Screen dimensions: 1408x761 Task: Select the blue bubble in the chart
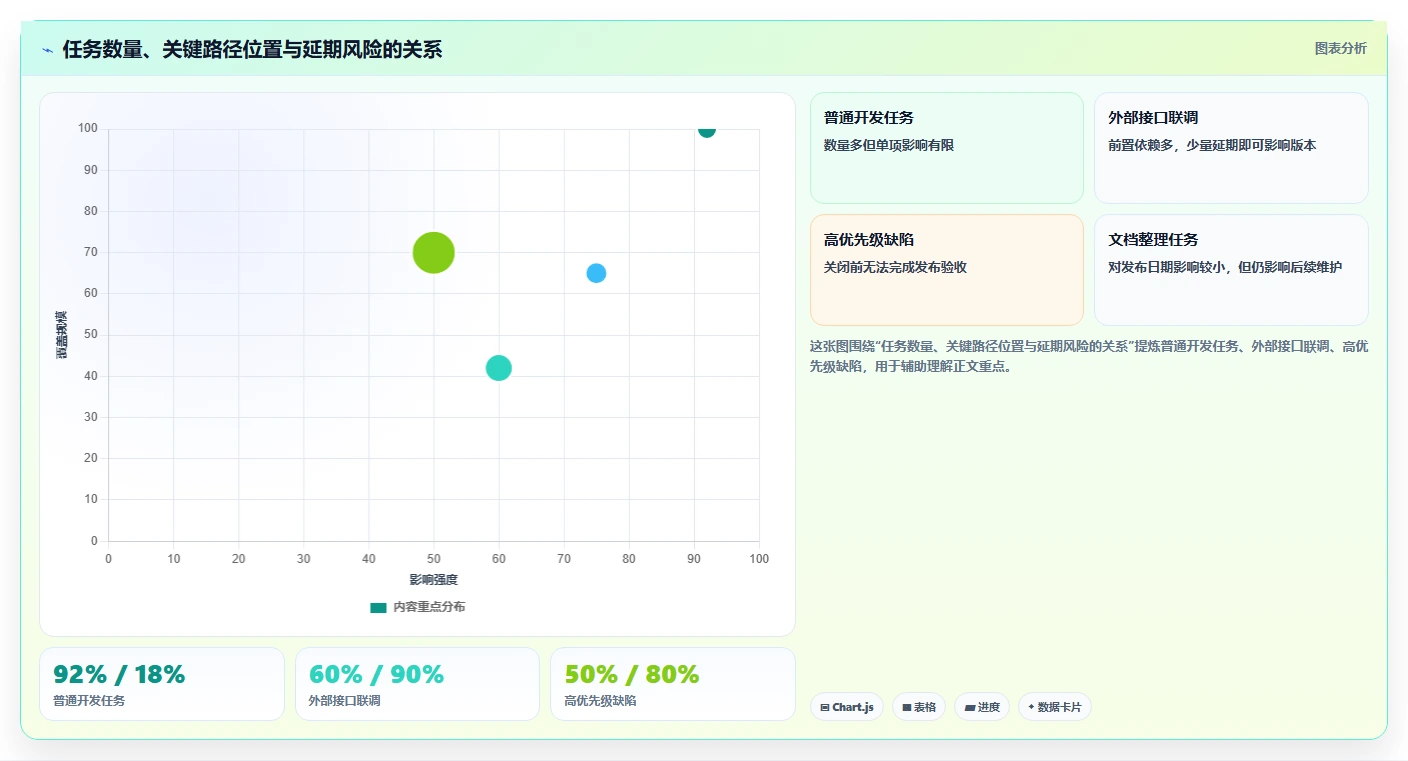click(x=596, y=273)
